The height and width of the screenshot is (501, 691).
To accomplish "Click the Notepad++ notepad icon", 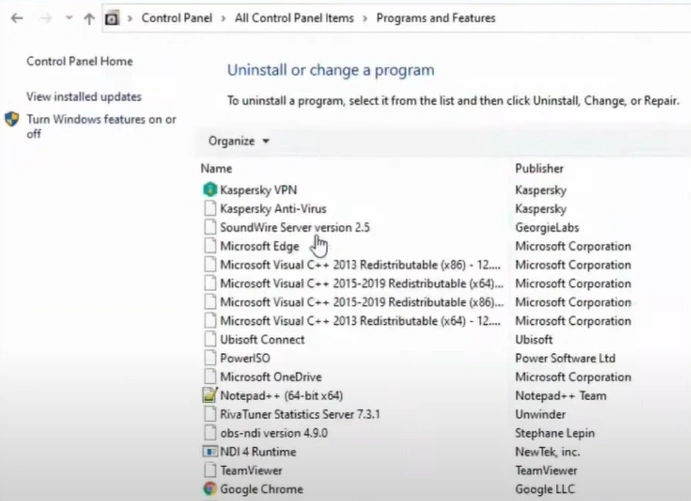I will (x=210, y=395).
